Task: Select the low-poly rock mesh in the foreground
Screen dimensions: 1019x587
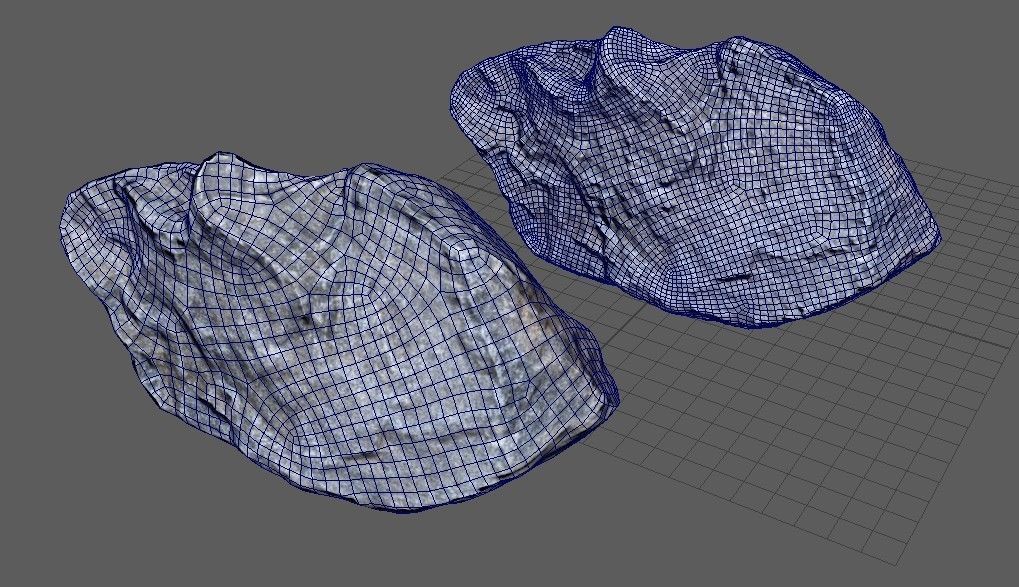Action: pos(338,333)
